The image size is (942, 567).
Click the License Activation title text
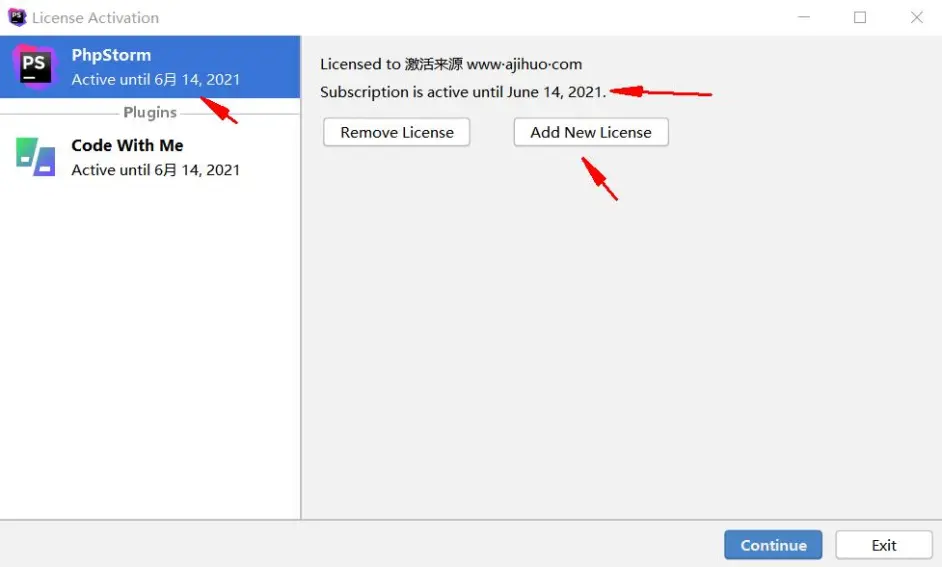click(96, 18)
